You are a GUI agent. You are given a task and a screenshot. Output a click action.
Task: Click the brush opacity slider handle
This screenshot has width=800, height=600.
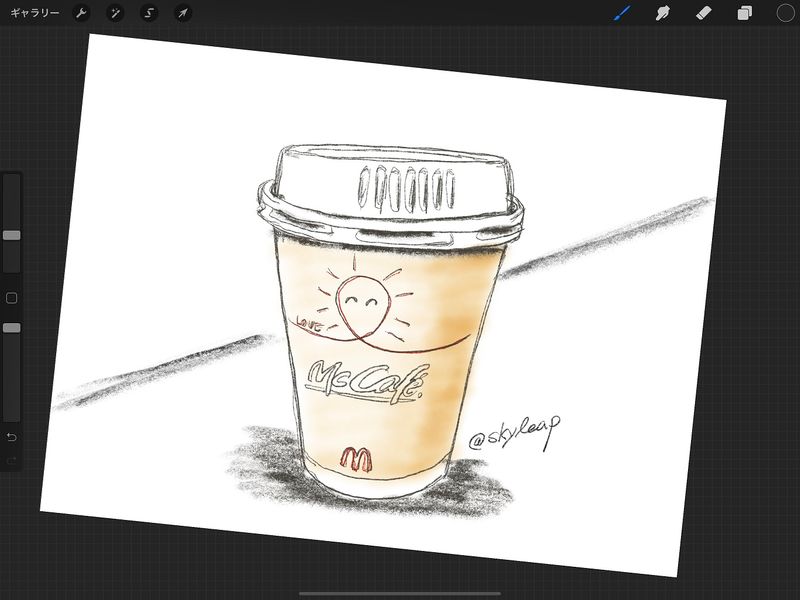coord(12,327)
